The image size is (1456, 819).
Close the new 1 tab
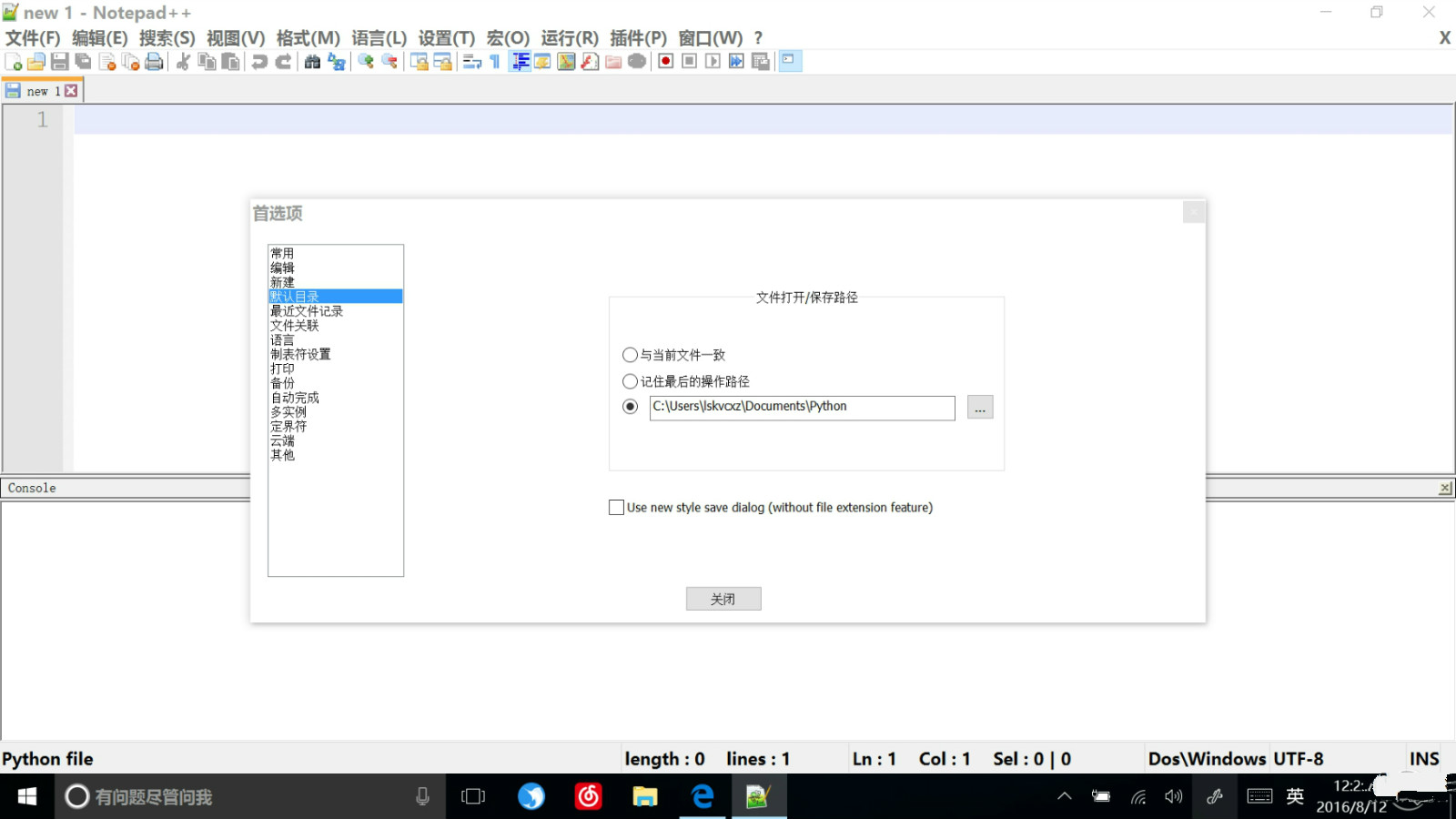point(71,91)
